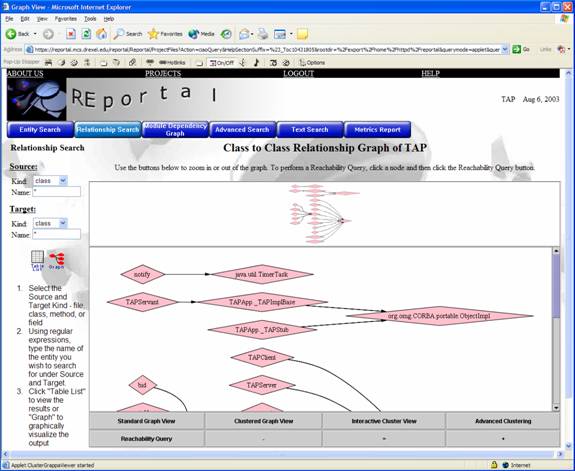Switch to Module Dependency Graph tab

coord(175,129)
